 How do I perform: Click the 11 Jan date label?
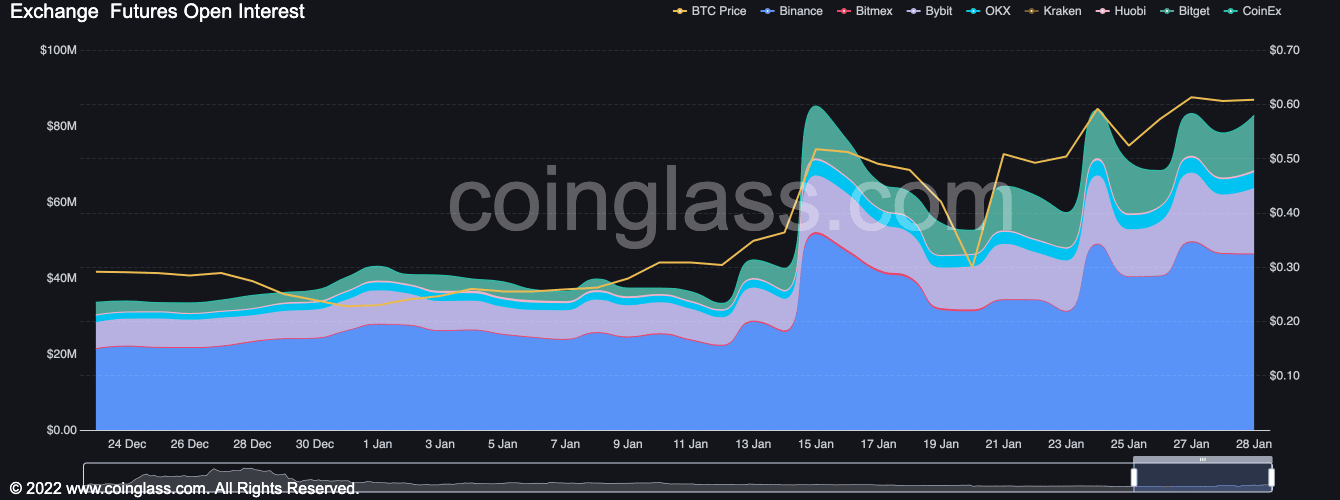point(690,444)
